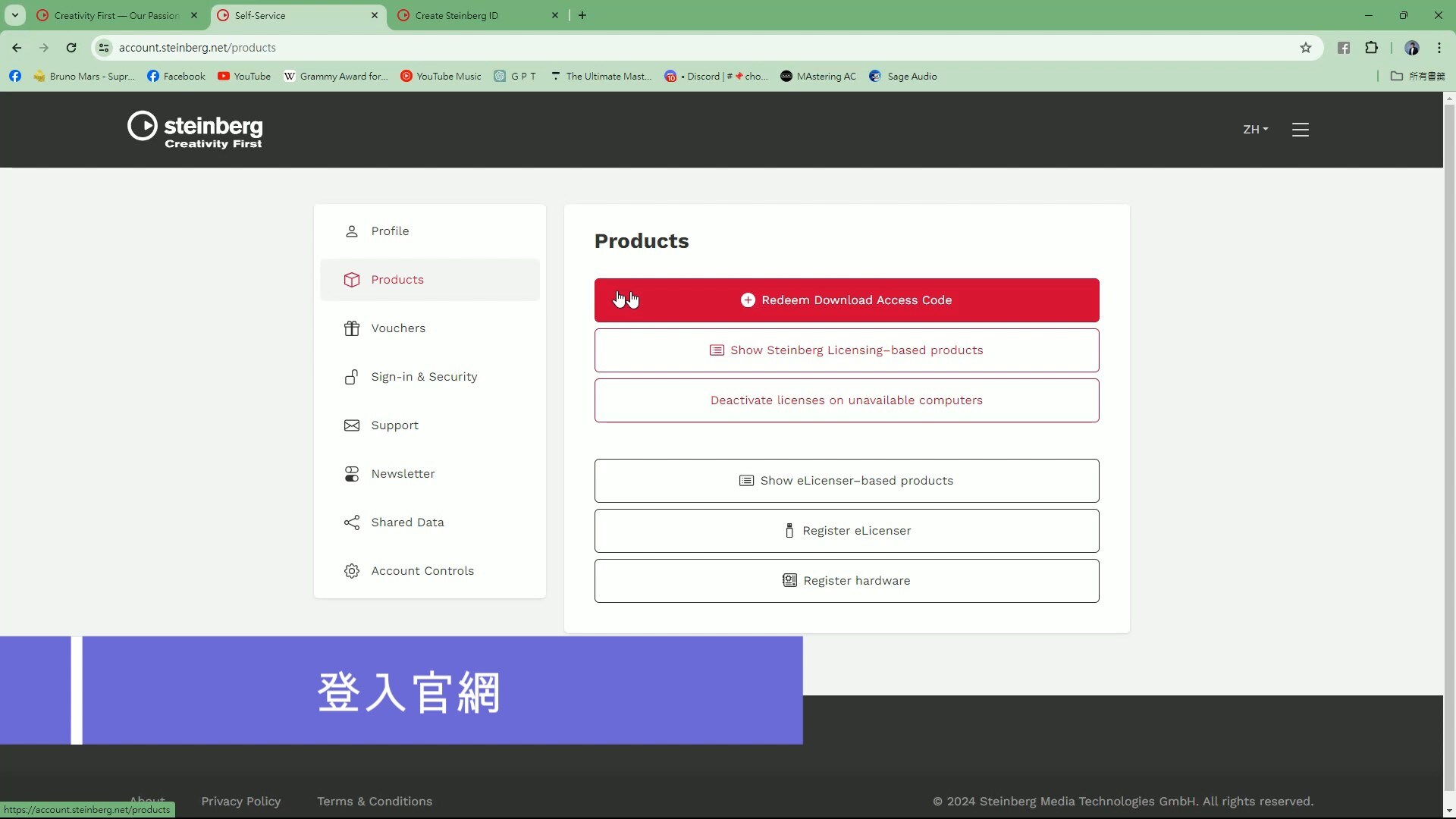Deactivate licenses on unavailable computers
Viewport: 1456px width, 819px height.
coord(846,400)
